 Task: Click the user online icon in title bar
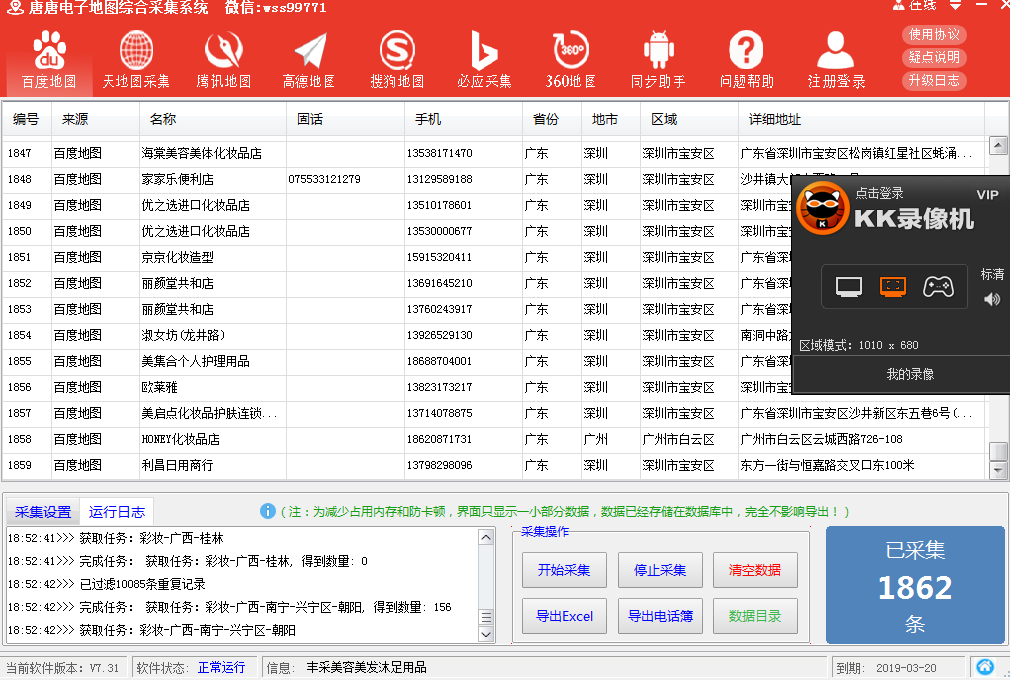pos(899,5)
